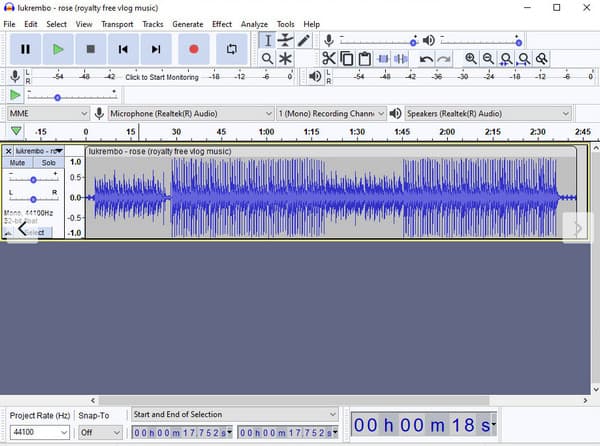Click the timeline options green triangle
The image size is (600, 446).
click(x=16, y=131)
